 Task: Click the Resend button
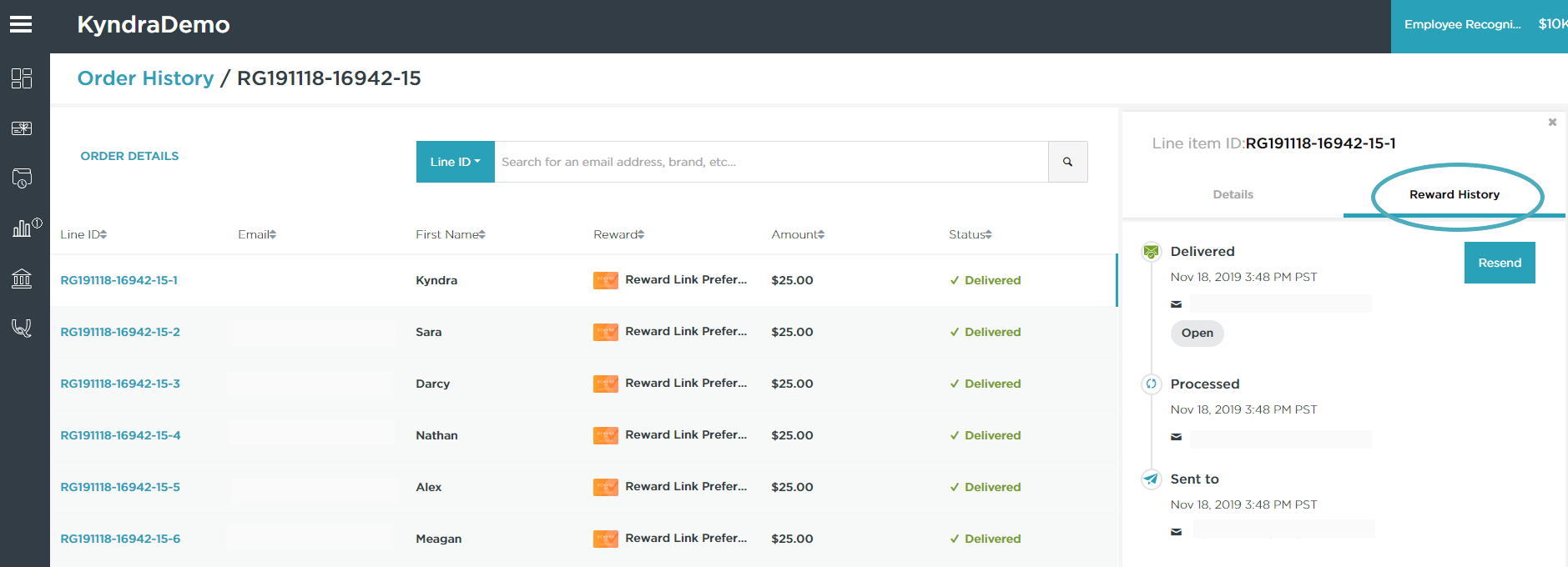pyautogui.click(x=1499, y=263)
